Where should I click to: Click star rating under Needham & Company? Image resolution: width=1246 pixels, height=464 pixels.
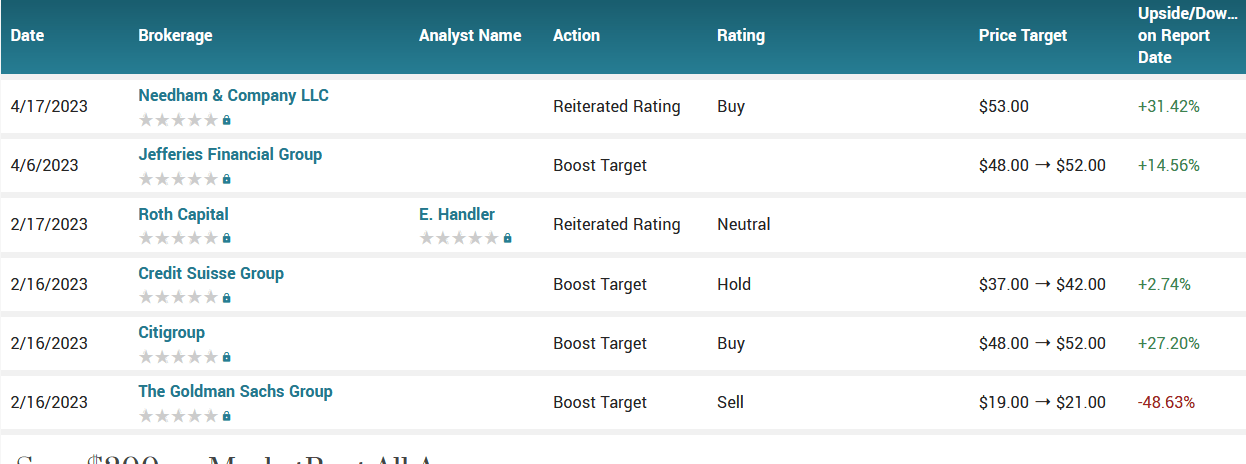[x=178, y=120]
